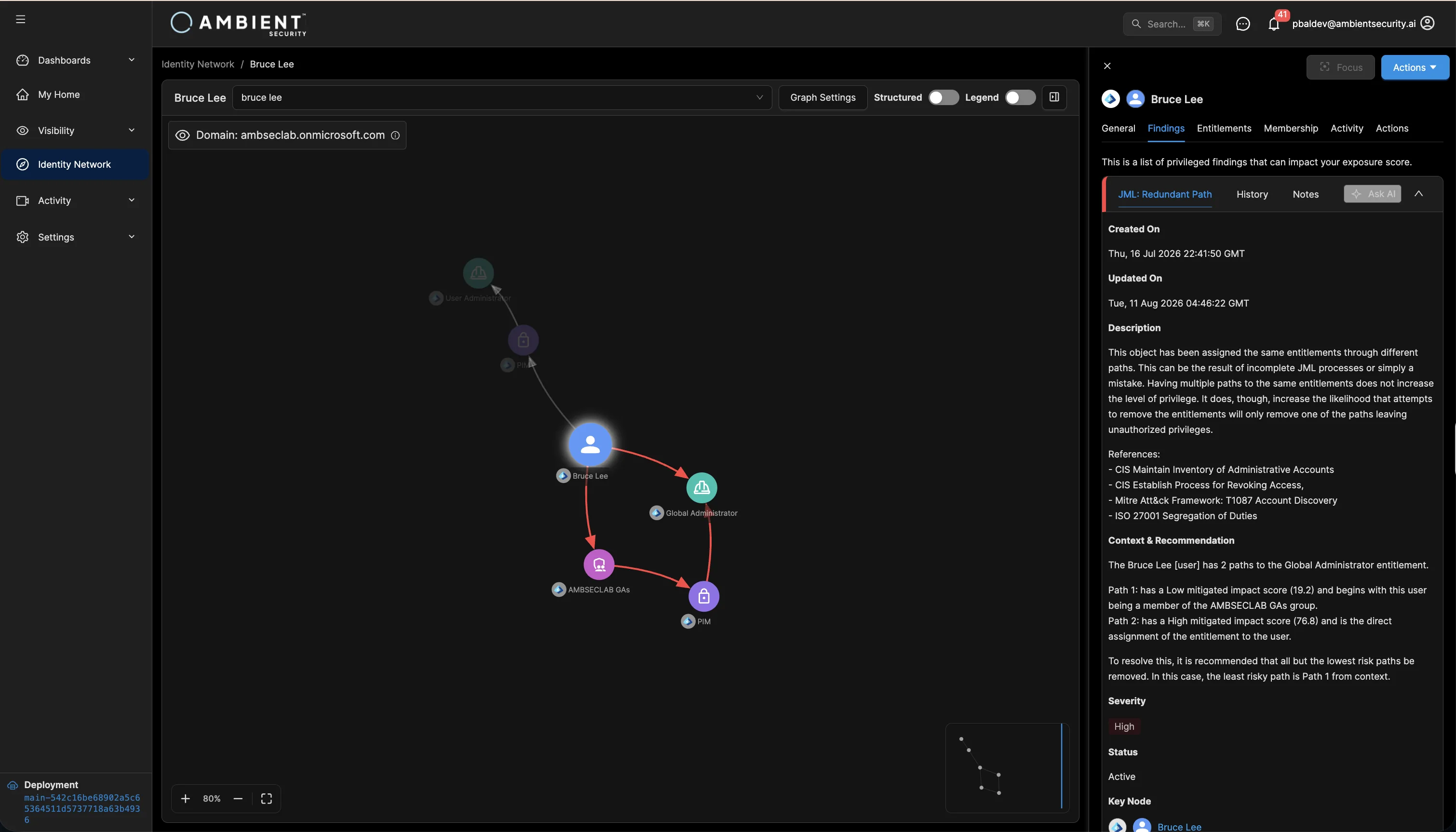Zoom out the graph with minus
This screenshot has width=1456, height=832.
pyautogui.click(x=238, y=798)
